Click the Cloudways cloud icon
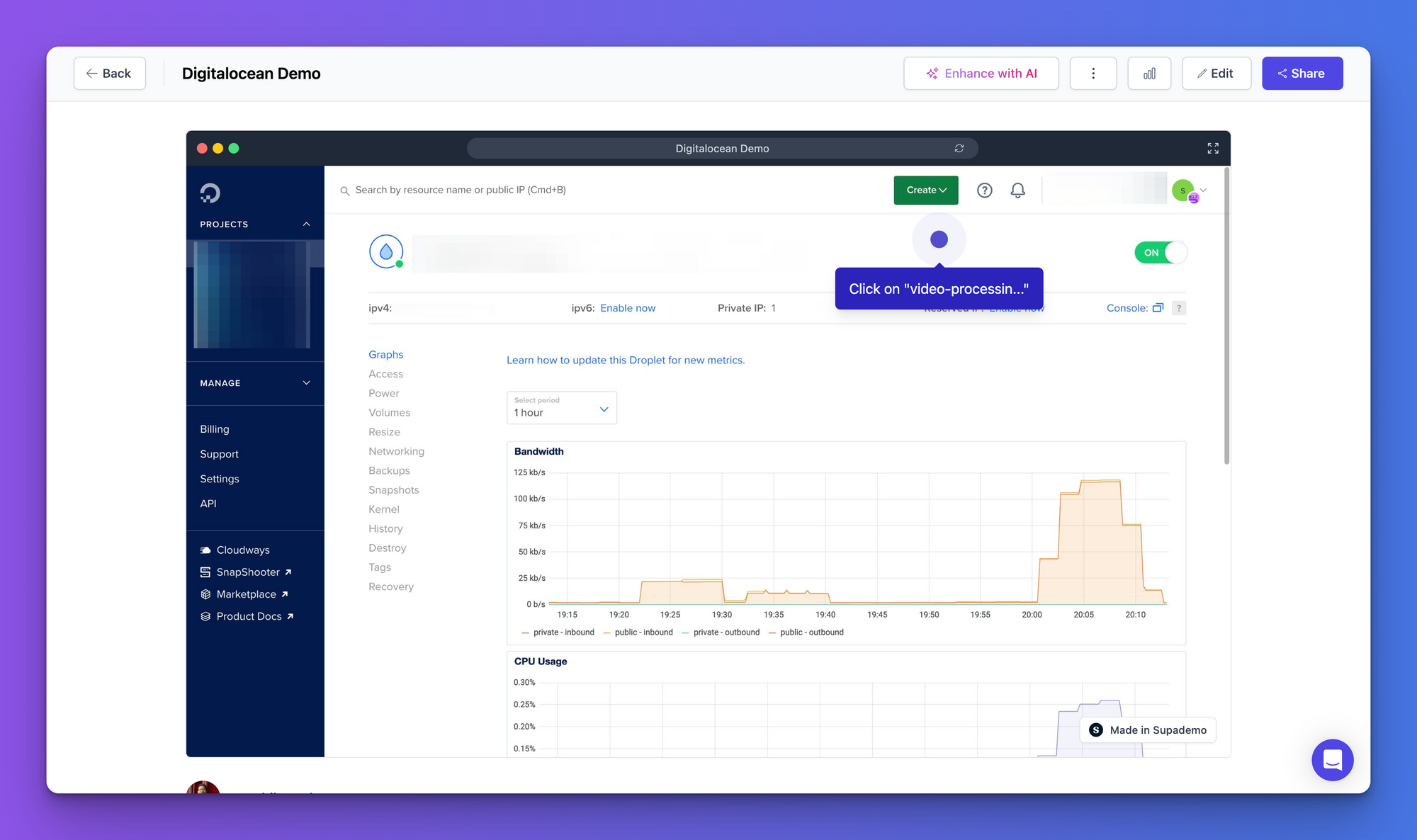 (x=205, y=550)
